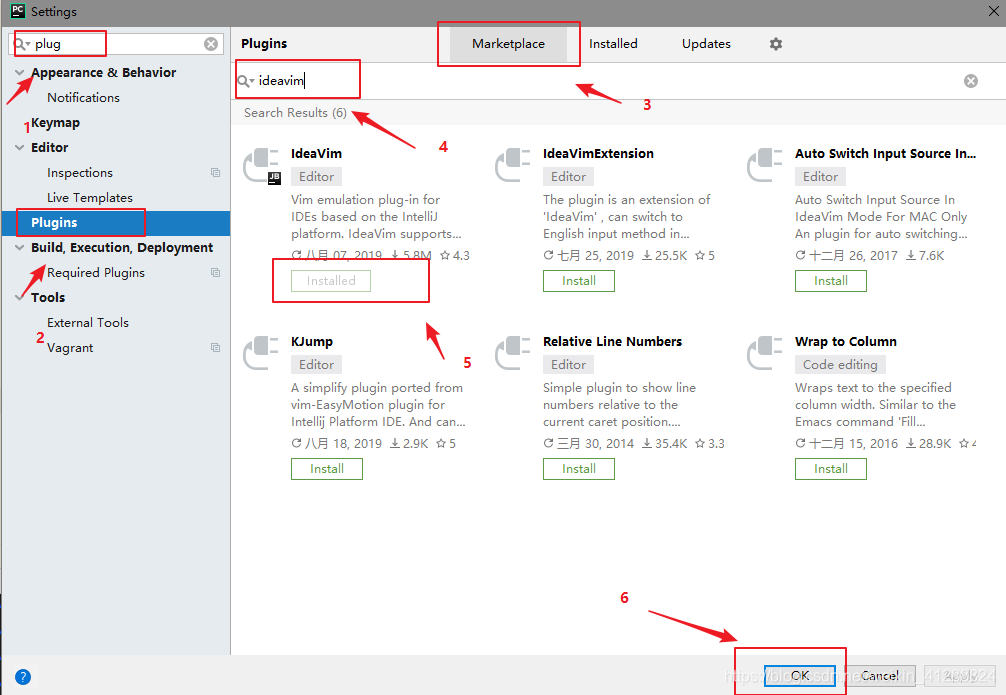Open the KJump plugin title
The height and width of the screenshot is (695, 1006).
312,341
